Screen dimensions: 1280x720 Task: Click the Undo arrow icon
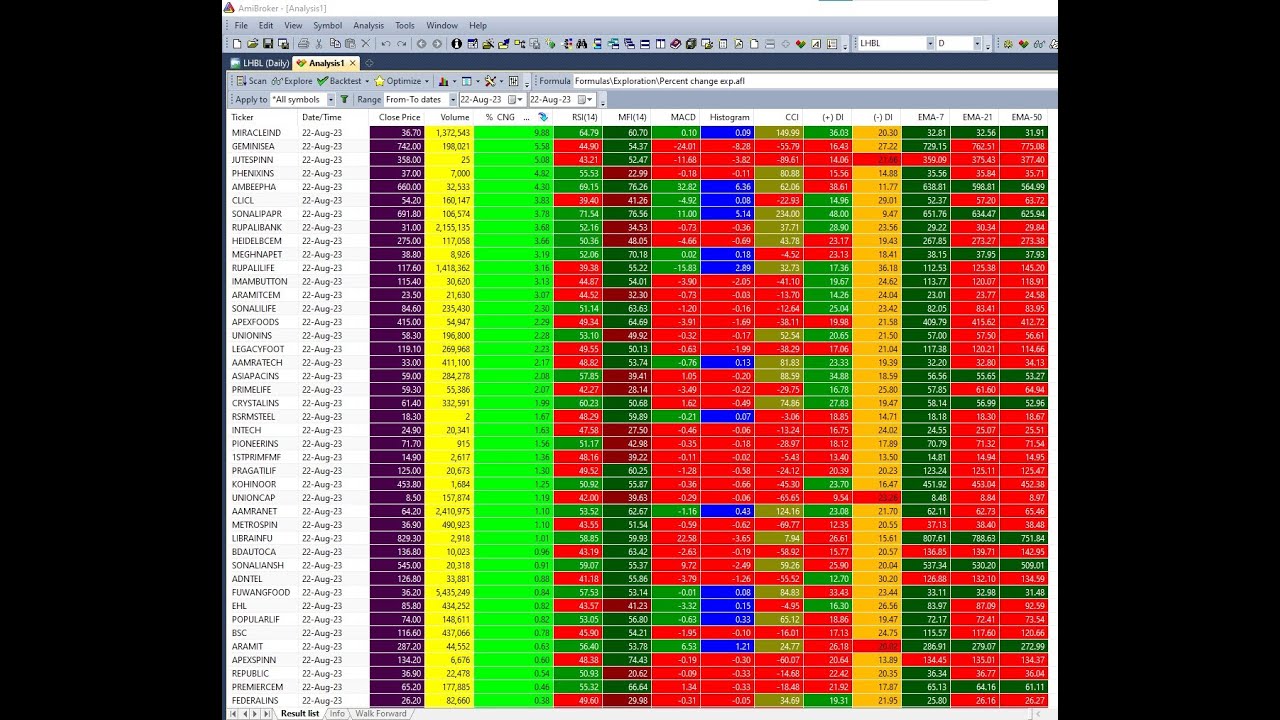pos(386,43)
